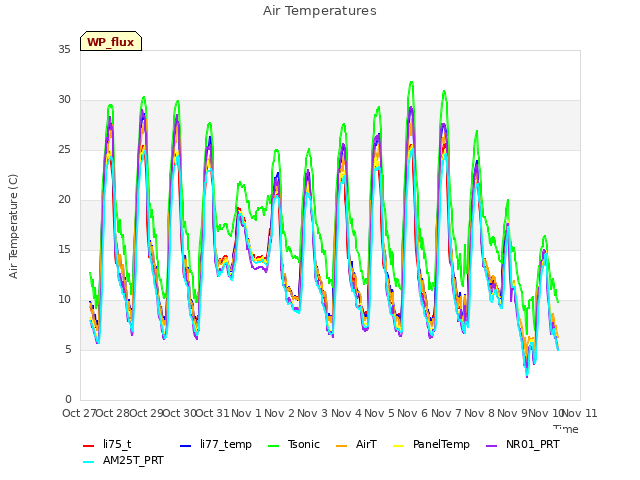Click the Nov 9 x-axis tick label
The height and width of the screenshot is (480, 640).
pyautogui.click(x=513, y=413)
